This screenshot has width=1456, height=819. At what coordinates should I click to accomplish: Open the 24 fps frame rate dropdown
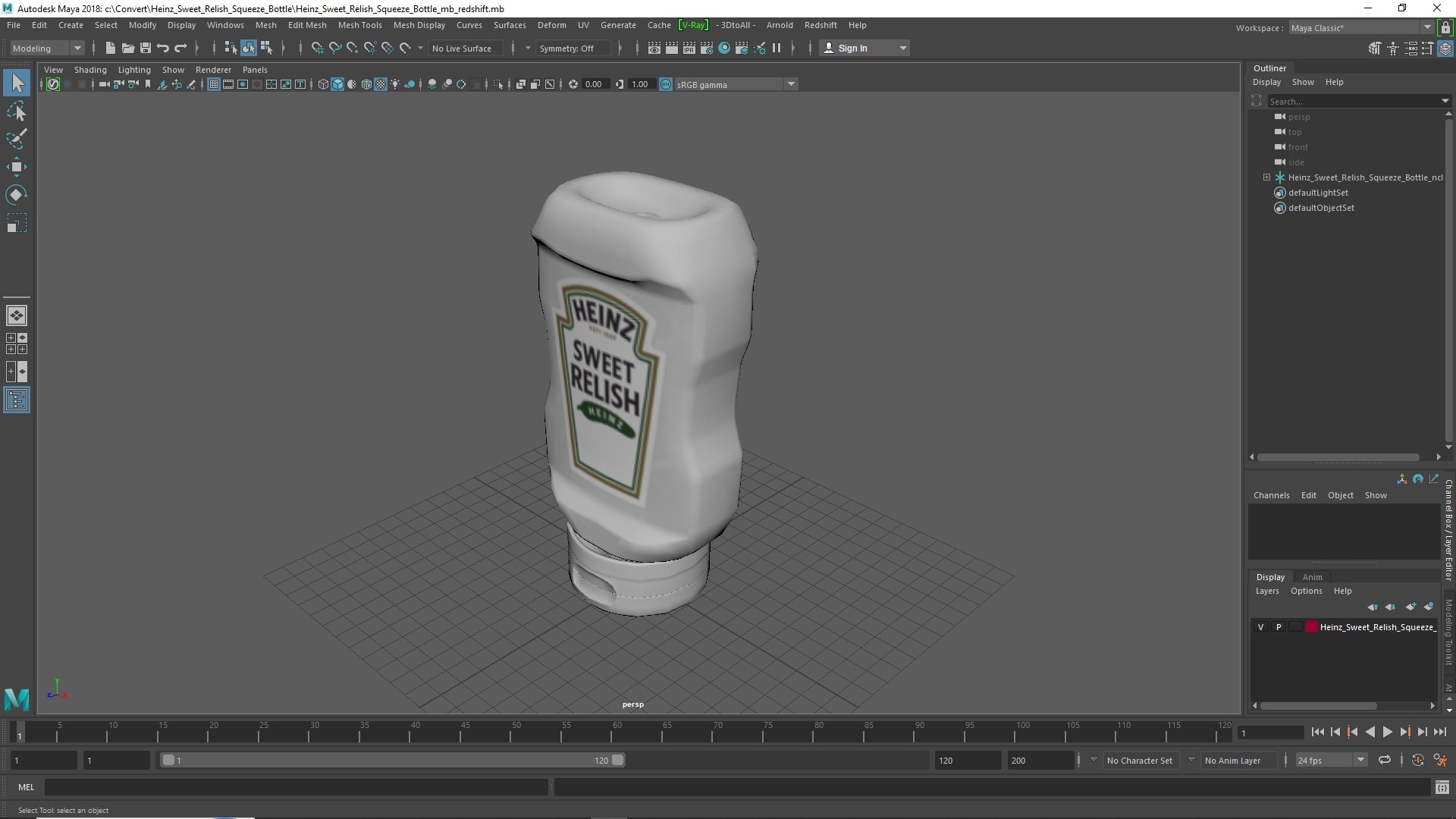1330,760
